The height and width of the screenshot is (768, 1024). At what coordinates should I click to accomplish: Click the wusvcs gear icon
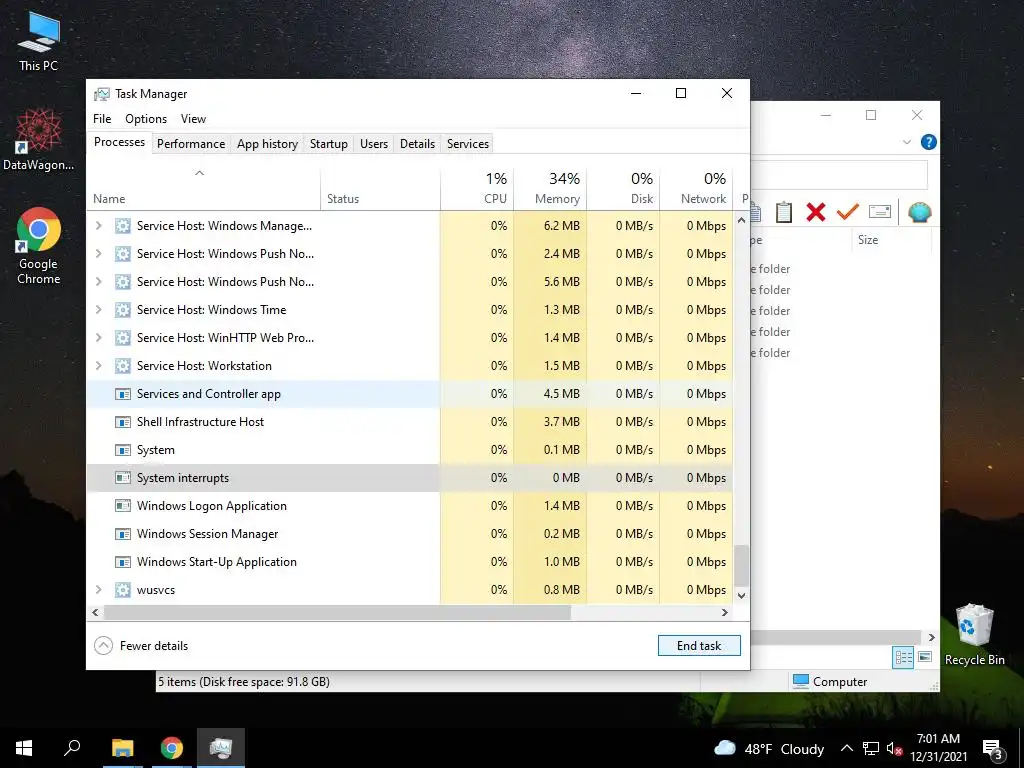point(123,590)
